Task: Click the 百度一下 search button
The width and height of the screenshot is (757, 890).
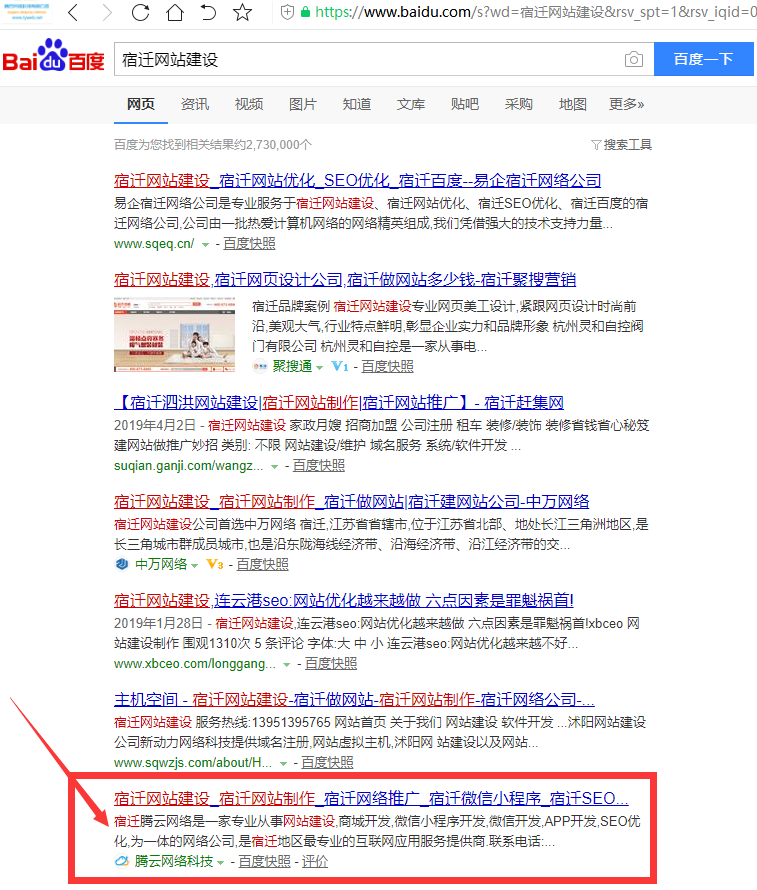Action: pyautogui.click(x=704, y=59)
